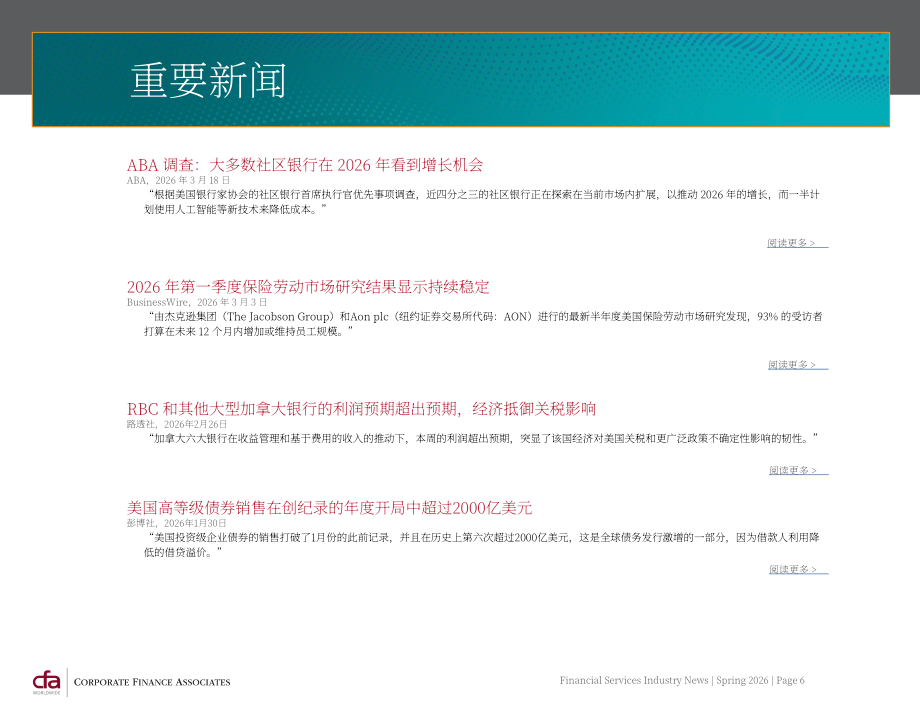Click the US investment-grade bond summary paragraph

pyautogui.click(x=482, y=545)
